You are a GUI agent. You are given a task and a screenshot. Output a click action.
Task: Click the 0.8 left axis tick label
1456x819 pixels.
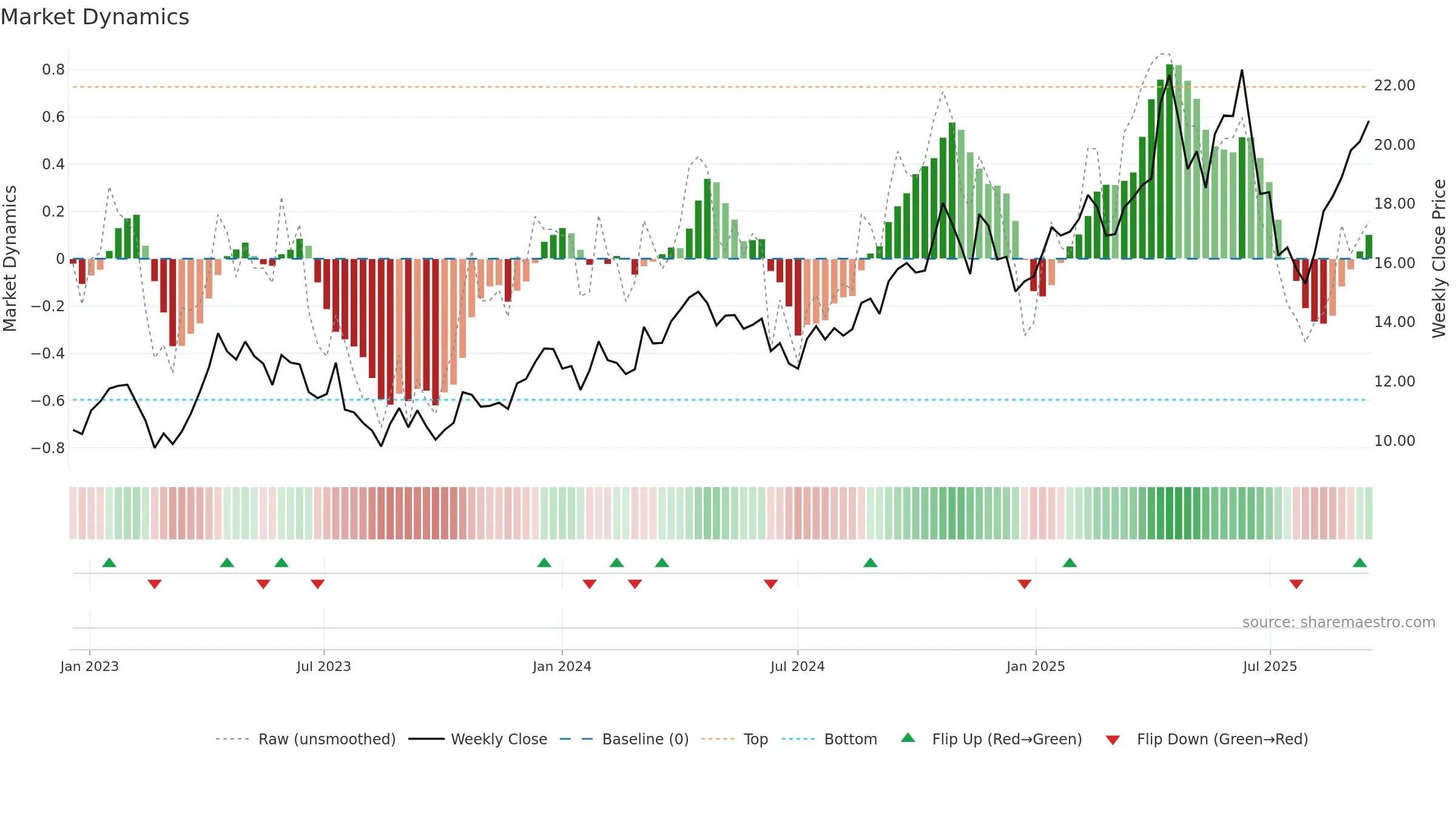[53, 70]
